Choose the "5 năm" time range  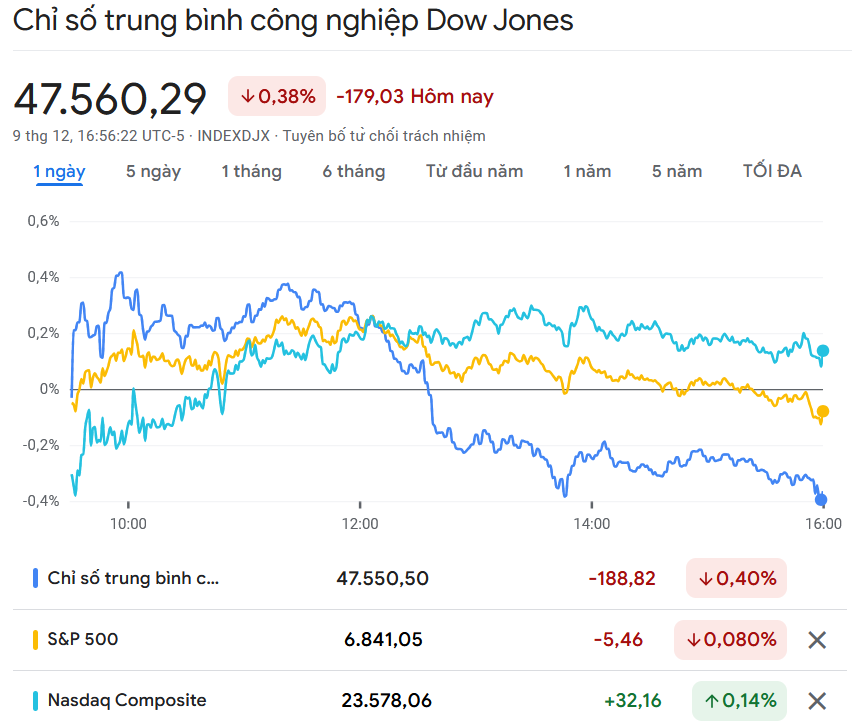pos(677,171)
